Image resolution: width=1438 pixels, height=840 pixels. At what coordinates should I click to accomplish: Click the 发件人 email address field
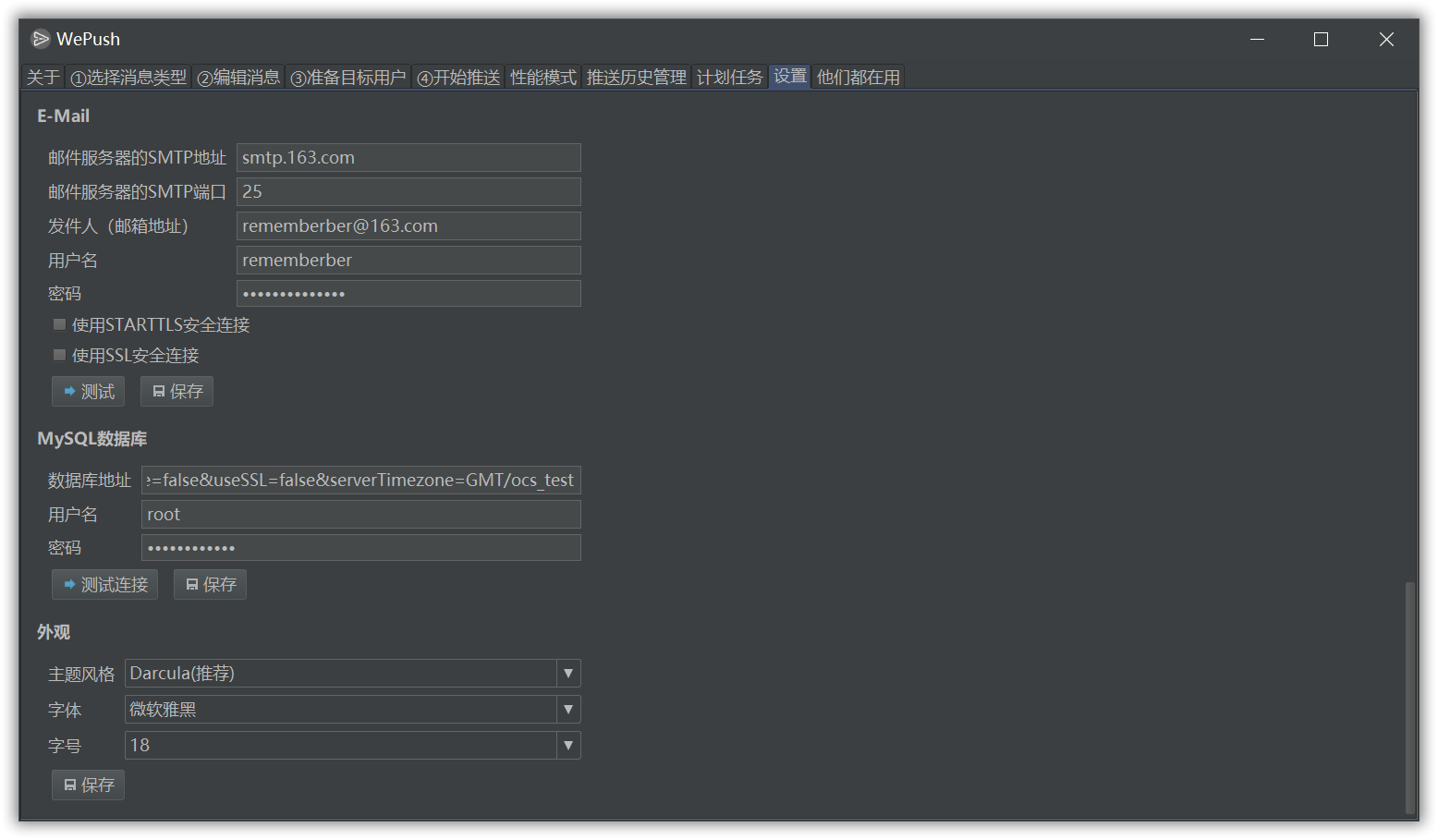[x=408, y=226]
